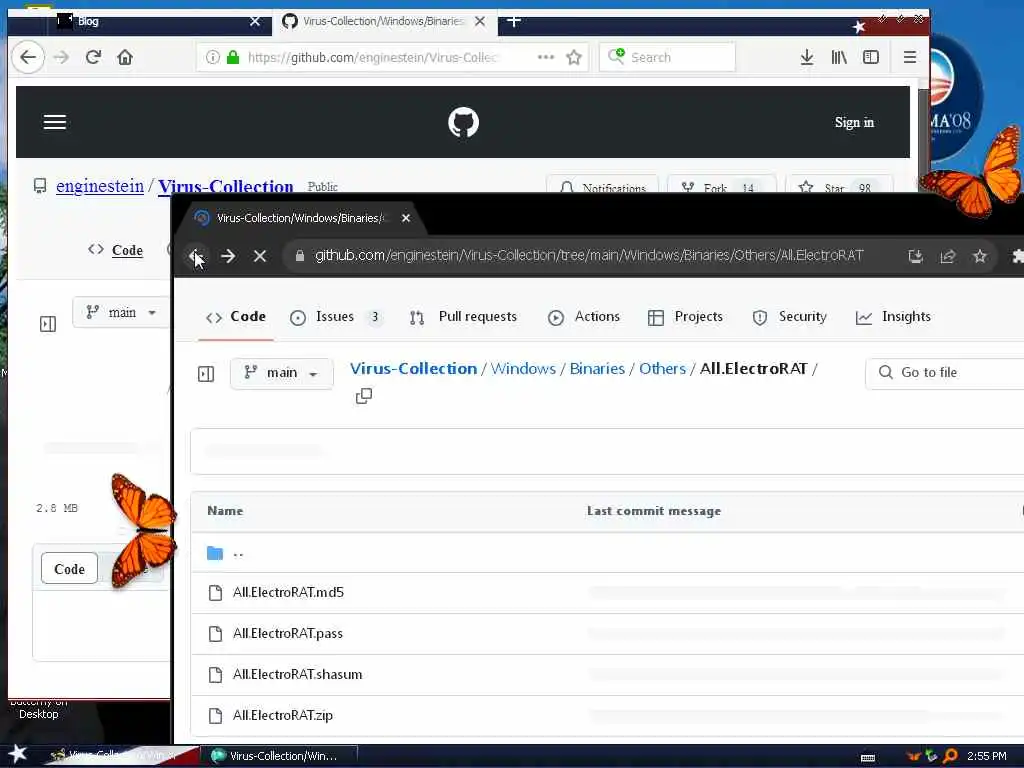Image resolution: width=1024 pixels, height=768 pixels.
Task: Open the Actions tab
Action: (584, 317)
